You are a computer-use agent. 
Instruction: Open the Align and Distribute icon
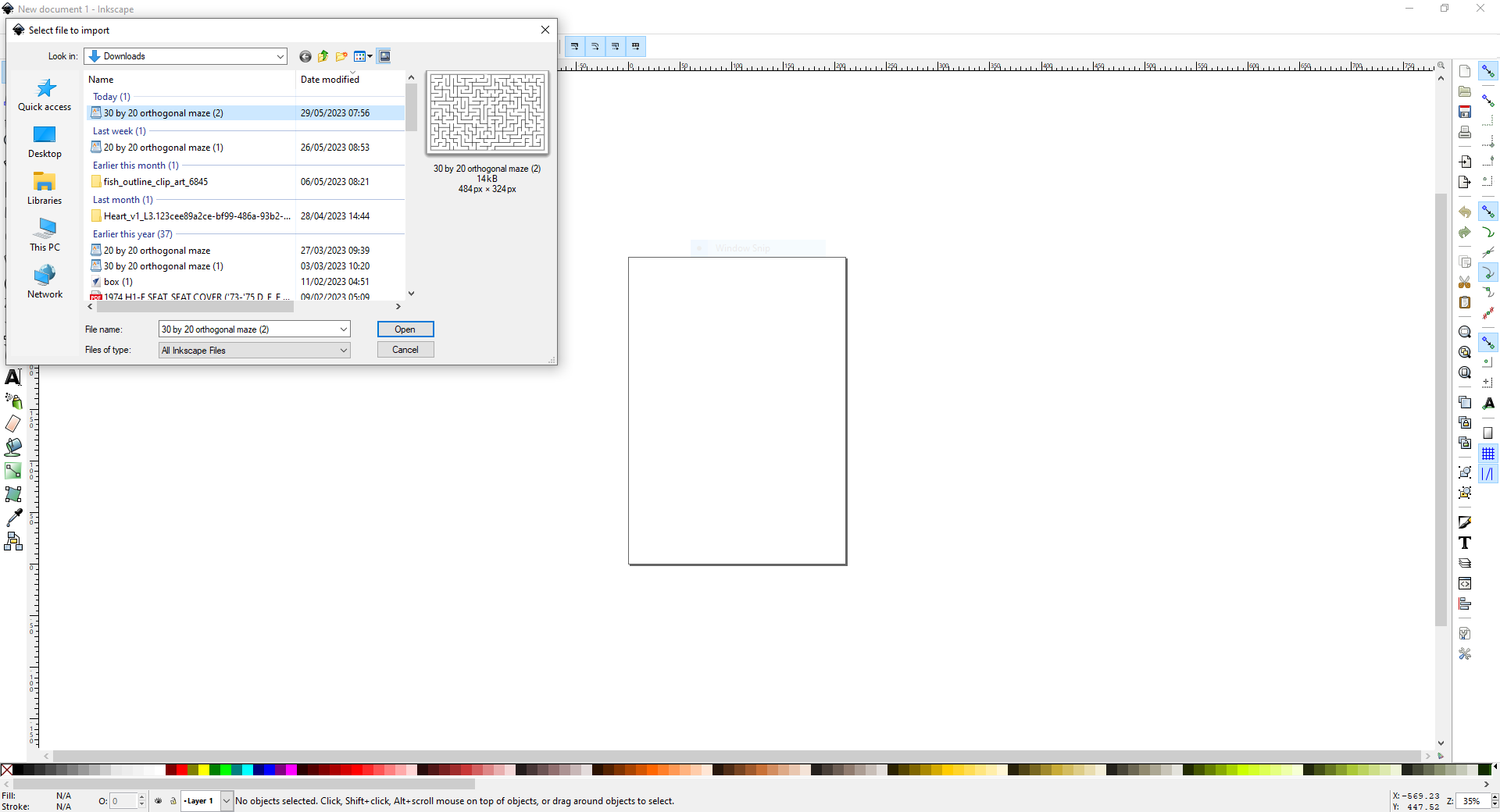[x=1465, y=604]
